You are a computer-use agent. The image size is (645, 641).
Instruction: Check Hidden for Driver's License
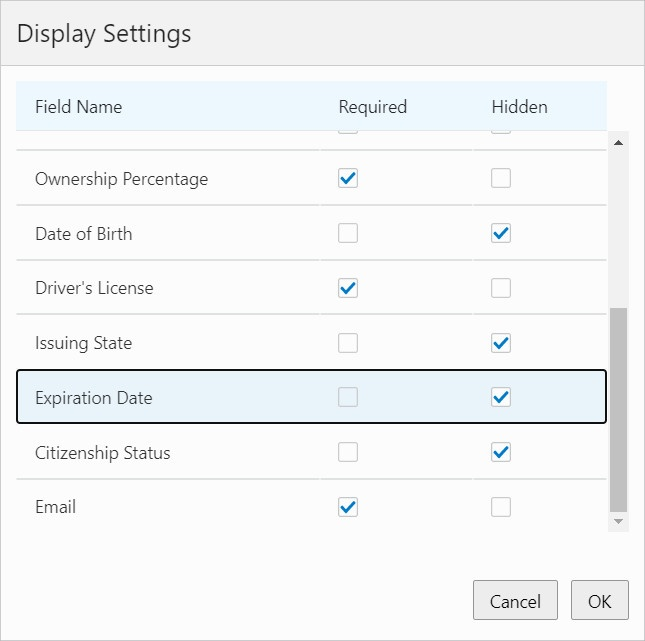(x=501, y=288)
